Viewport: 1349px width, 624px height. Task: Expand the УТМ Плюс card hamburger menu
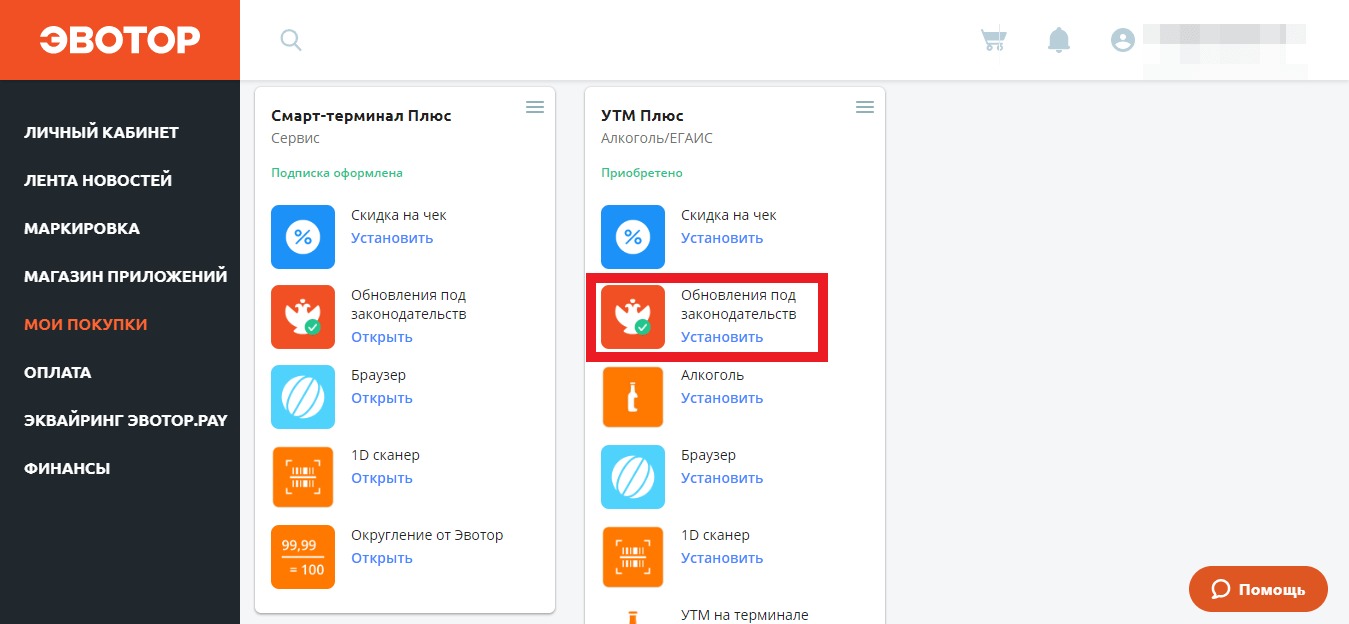coord(865,107)
